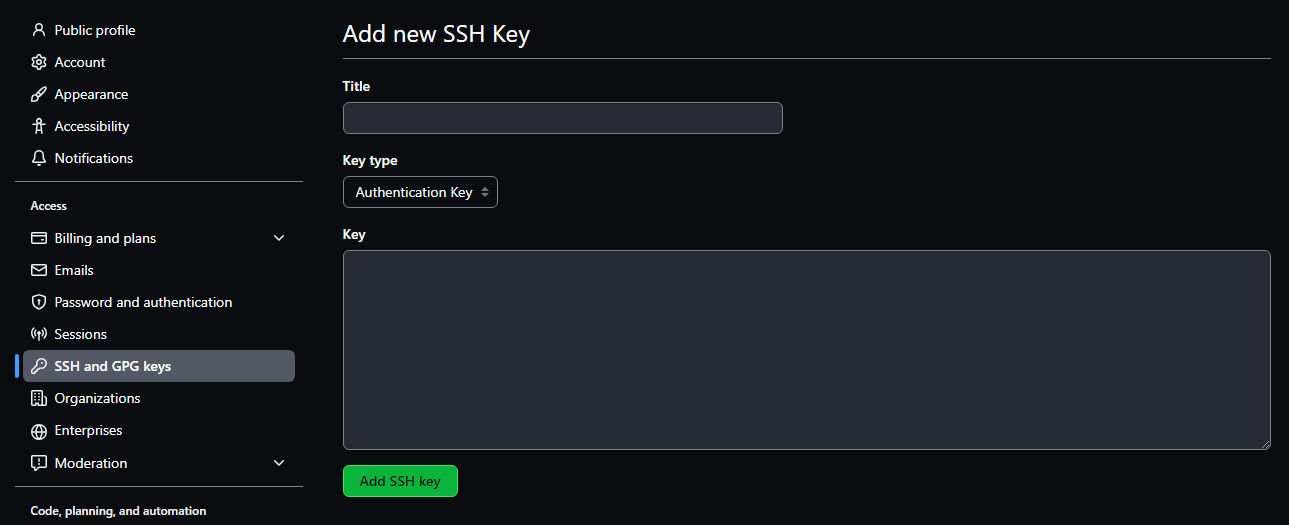Click the Billing credit card icon
This screenshot has width=1289, height=525.
[39, 238]
